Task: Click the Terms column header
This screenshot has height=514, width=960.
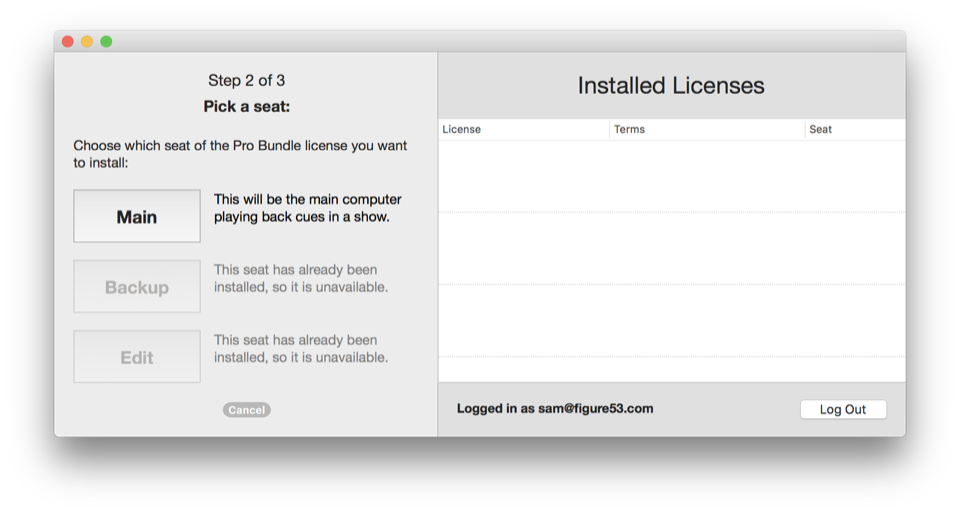Action: point(706,130)
